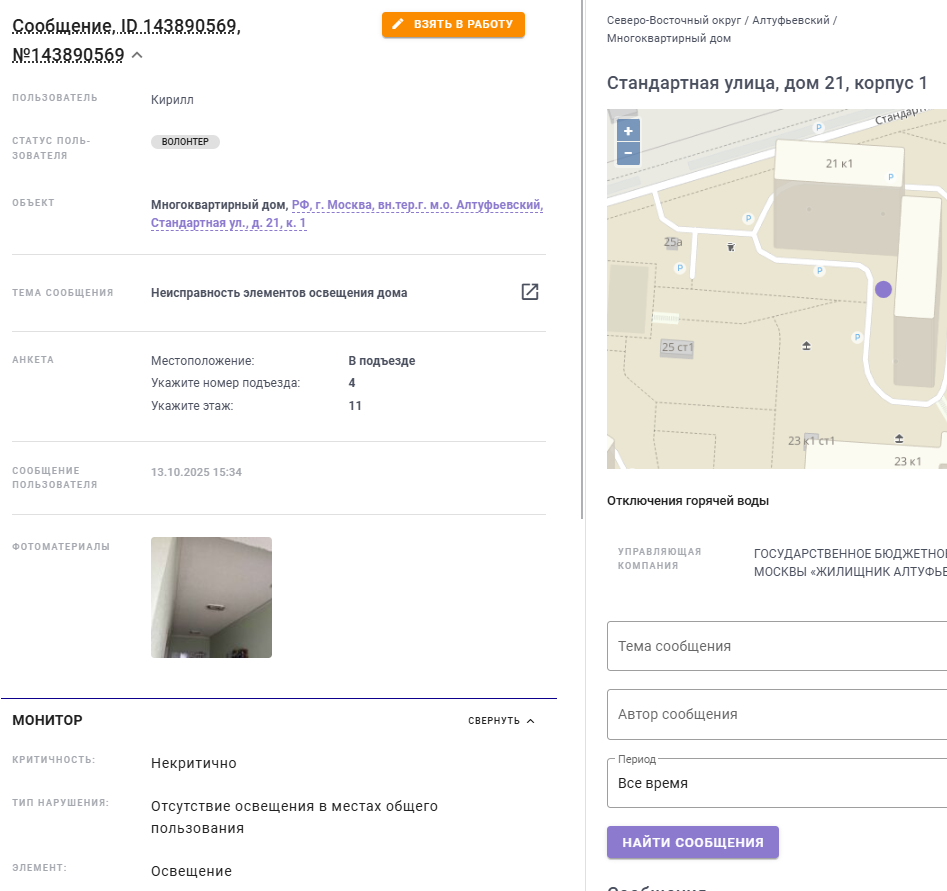Collapse the Монитор section
The width and height of the screenshot is (947, 891).
[502, 721]
